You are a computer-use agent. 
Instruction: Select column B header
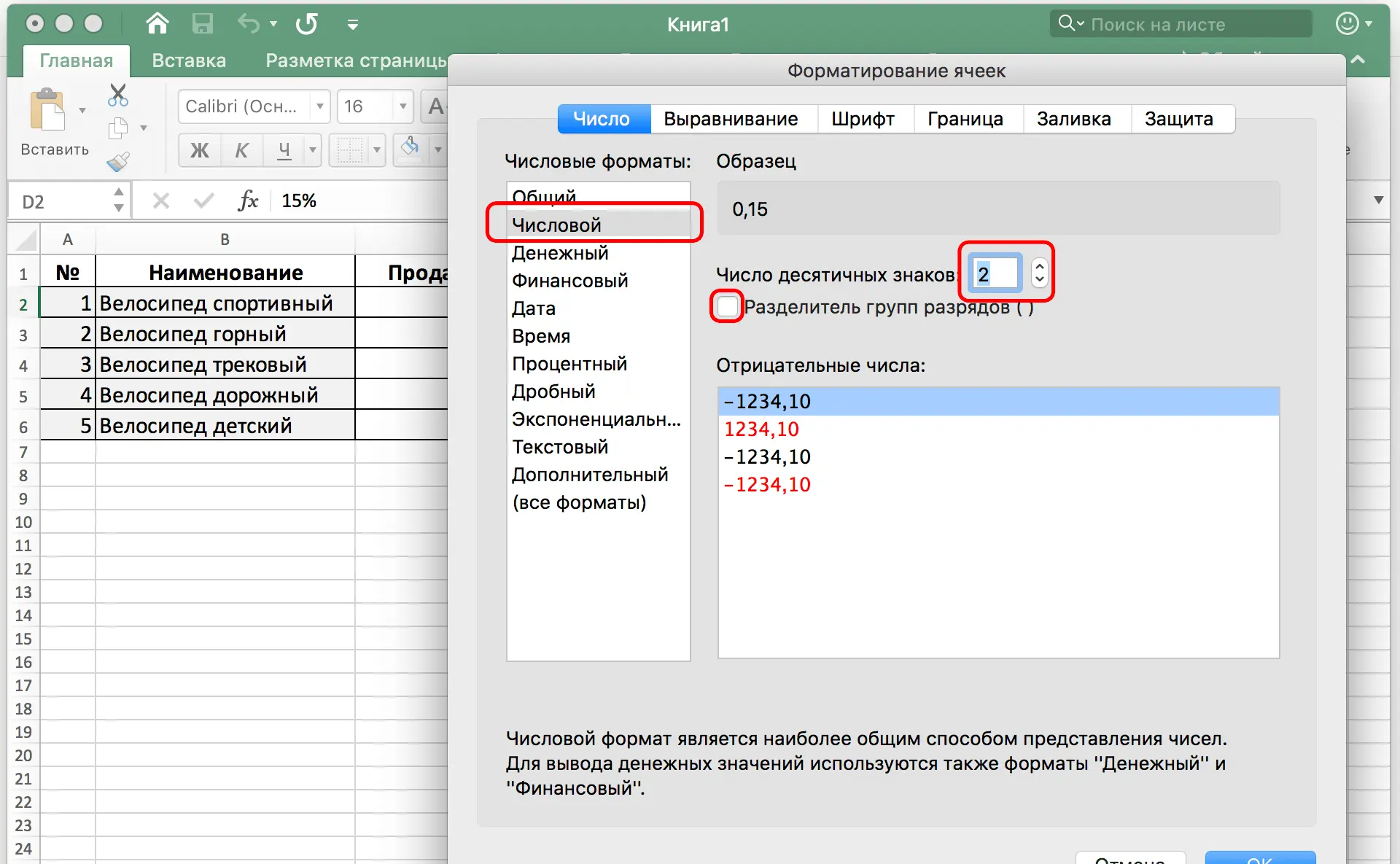[225, 239]
